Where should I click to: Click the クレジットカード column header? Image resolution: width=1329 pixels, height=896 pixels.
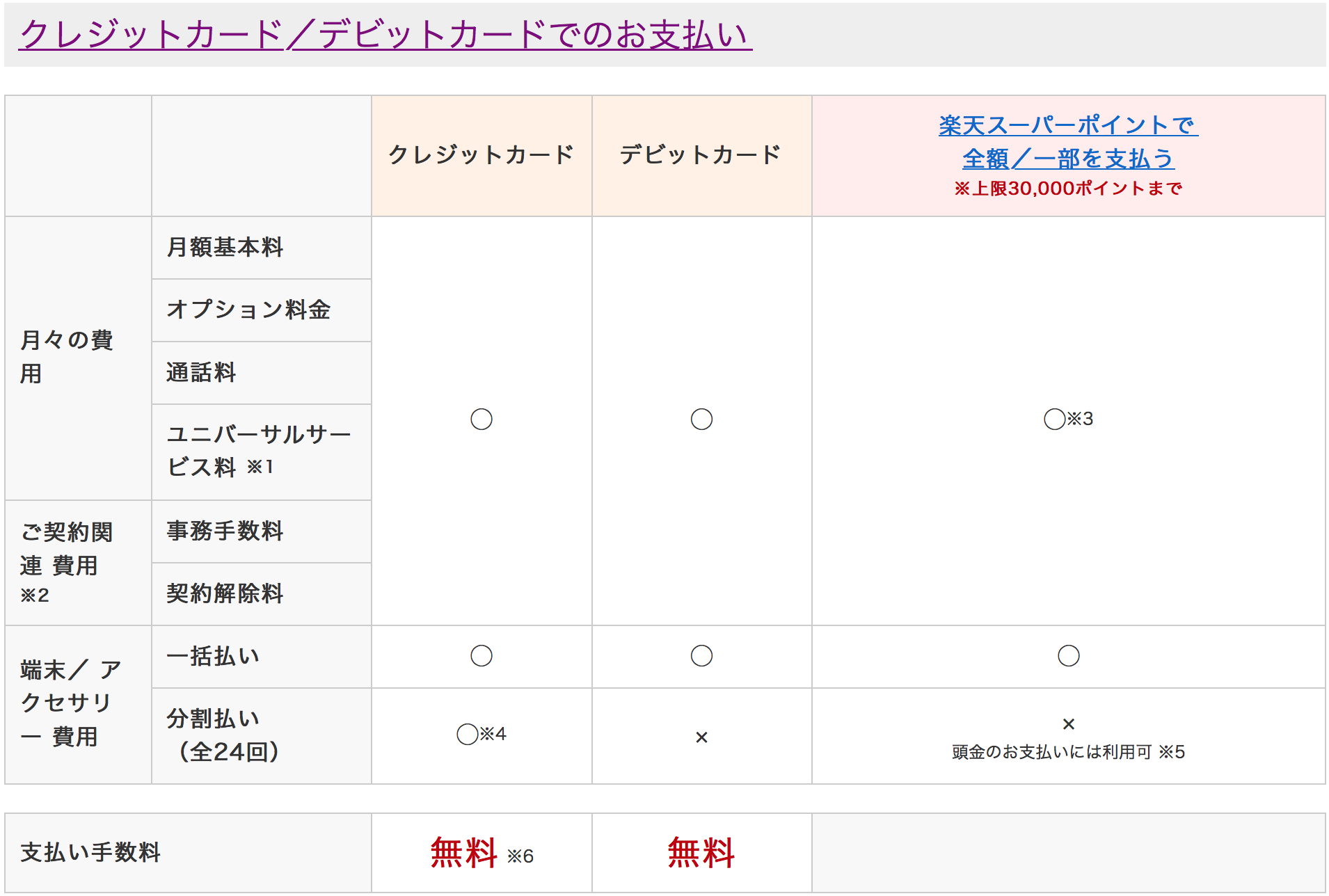tap(481, 154)
